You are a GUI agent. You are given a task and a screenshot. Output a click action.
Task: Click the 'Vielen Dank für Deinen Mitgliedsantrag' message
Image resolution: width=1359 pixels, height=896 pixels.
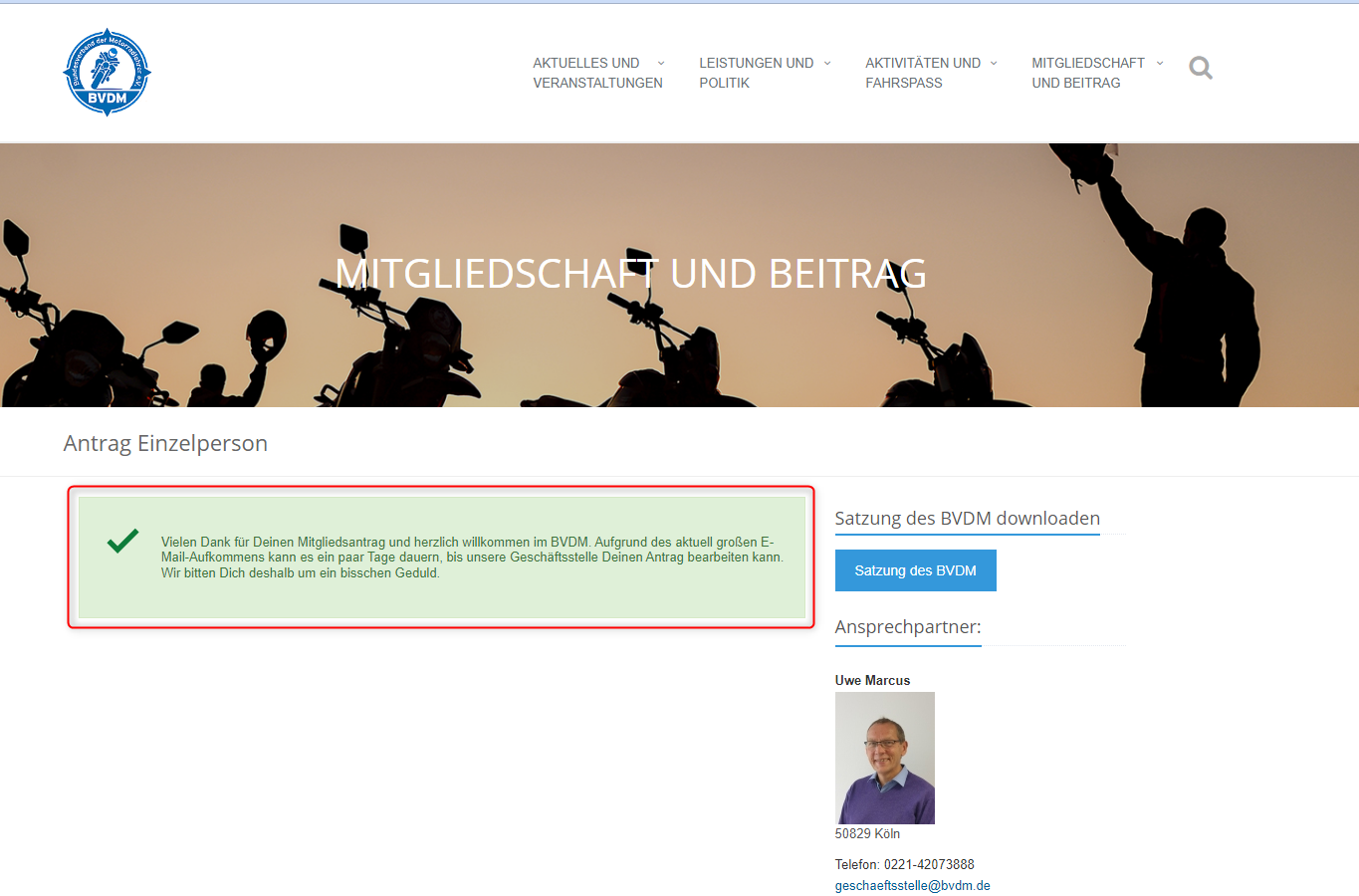click(472, 558)
